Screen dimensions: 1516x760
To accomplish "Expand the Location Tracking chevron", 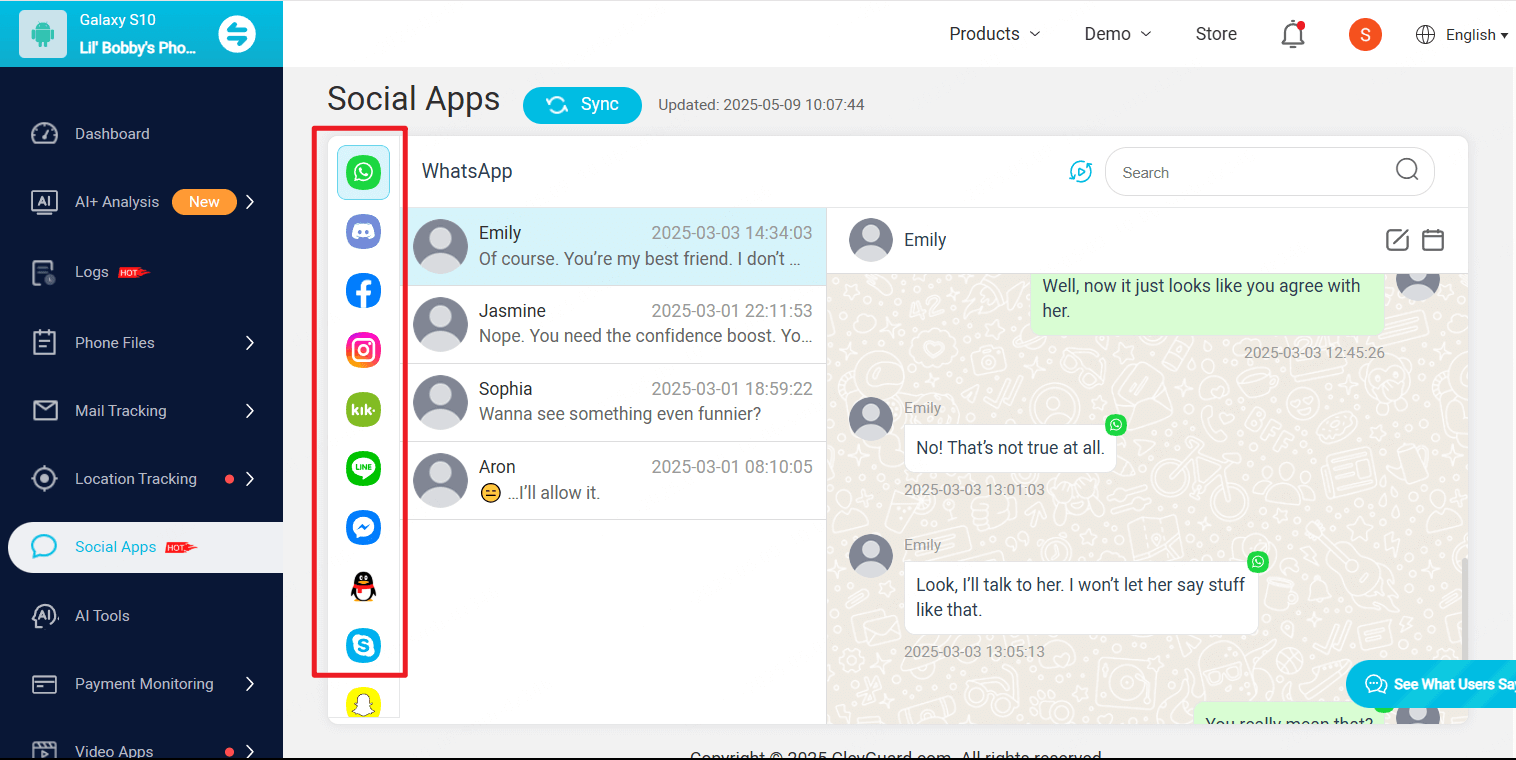I will click(x=250, y=478).
